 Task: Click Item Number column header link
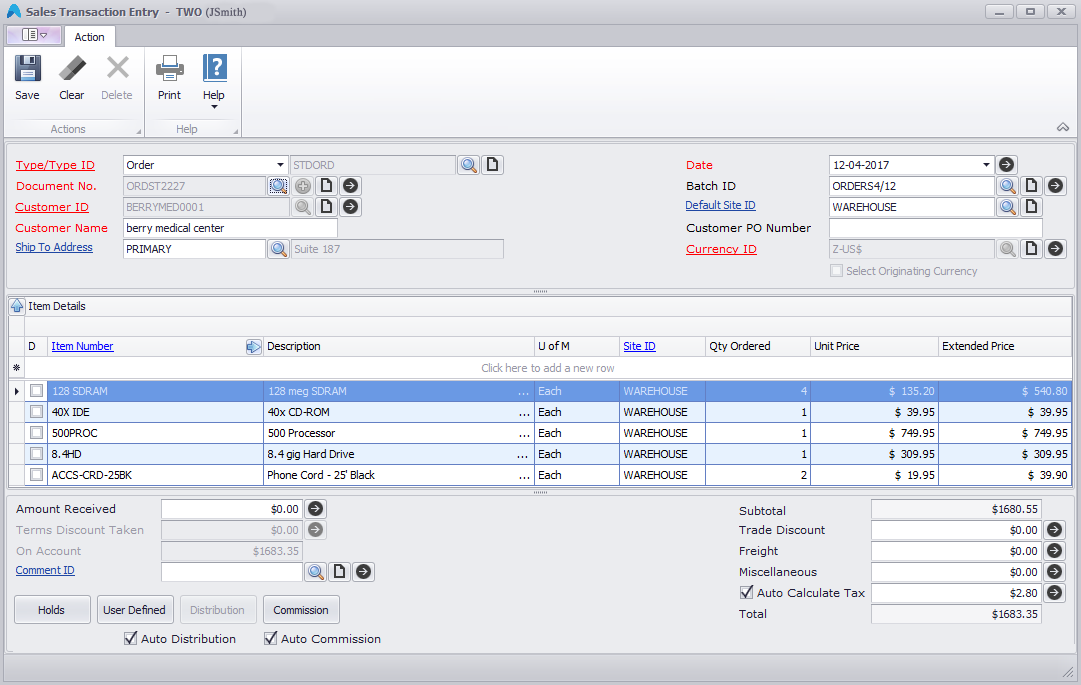82,347
